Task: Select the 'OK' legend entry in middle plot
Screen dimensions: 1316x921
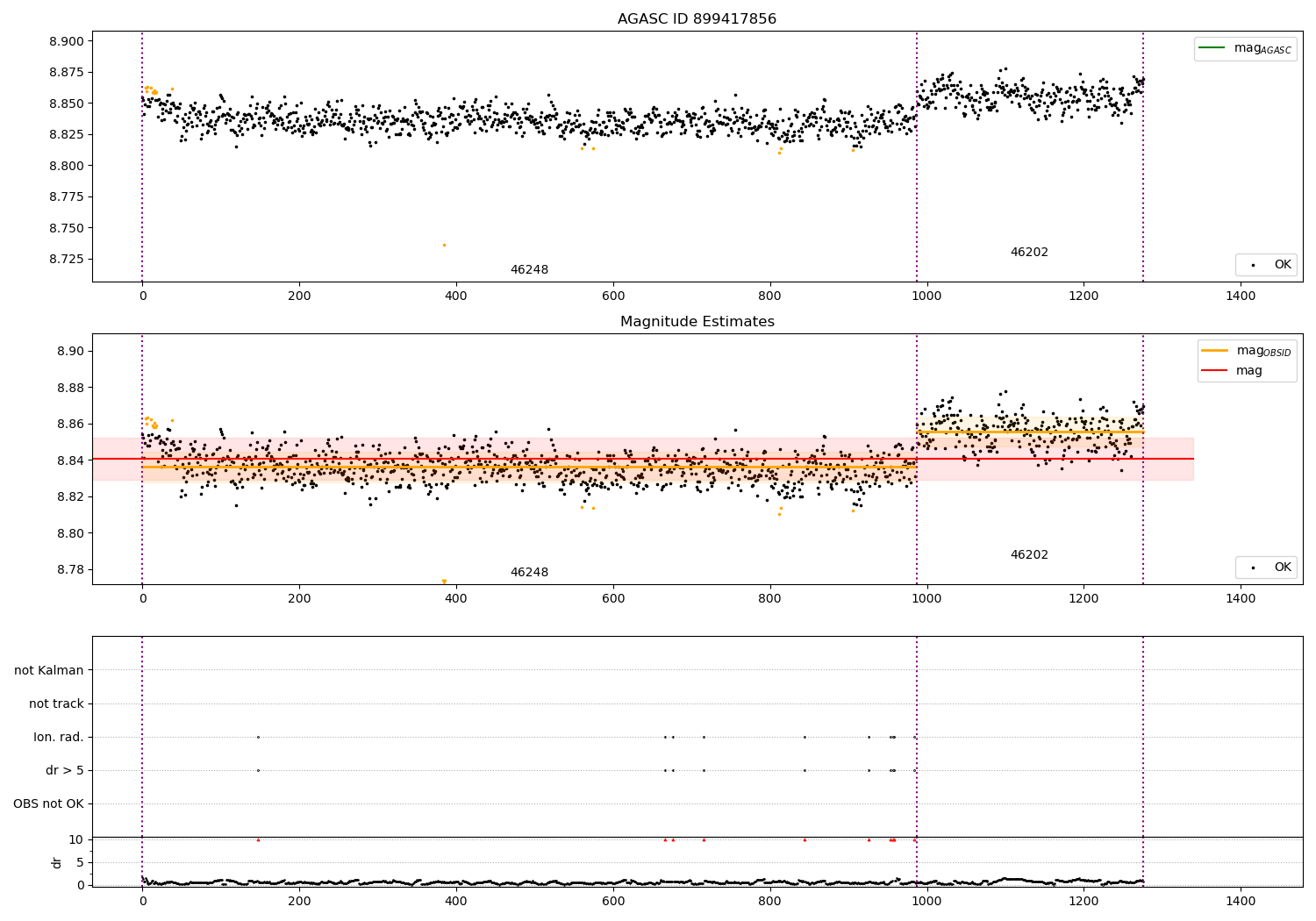Action: point(1283,568)
